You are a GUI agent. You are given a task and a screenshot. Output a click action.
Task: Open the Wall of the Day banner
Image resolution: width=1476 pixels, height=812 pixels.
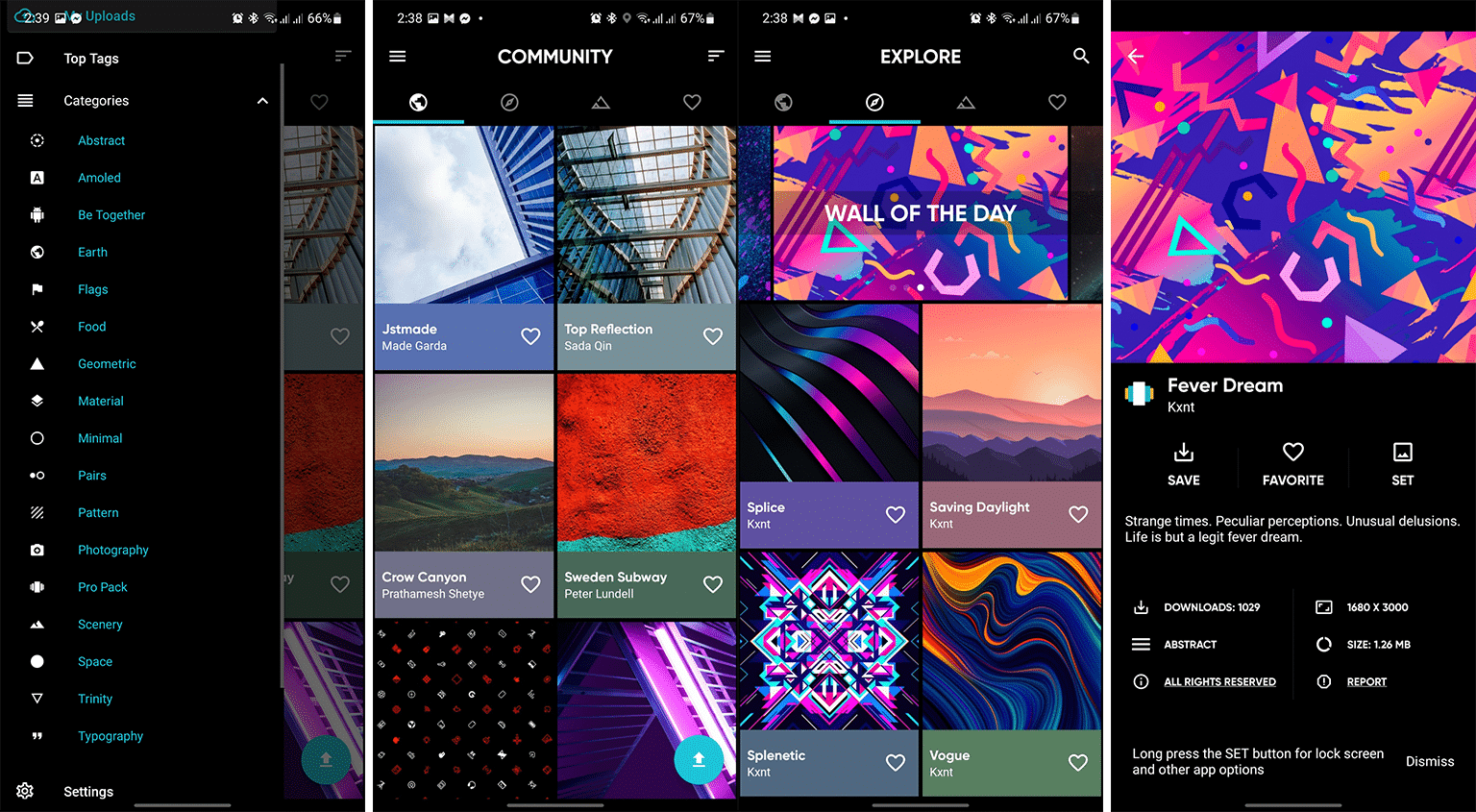pos(921,213)
